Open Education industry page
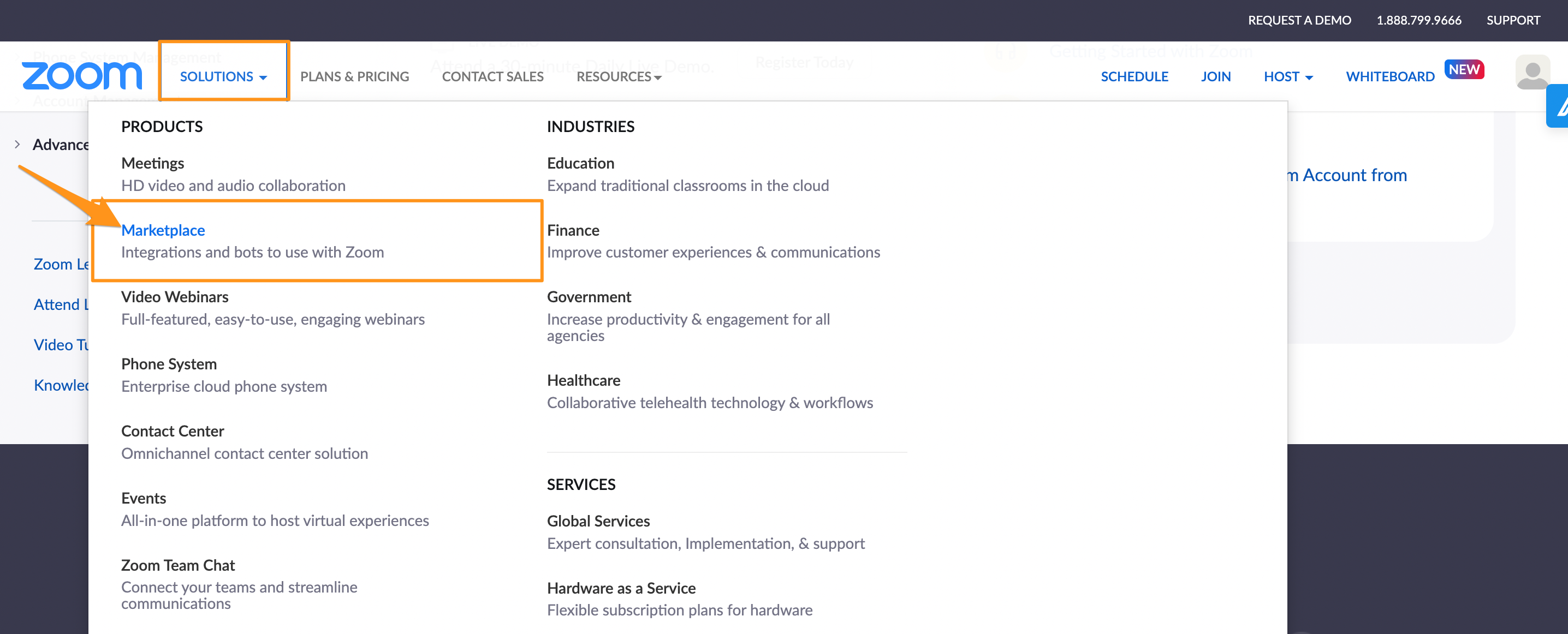The width and height of the screenshot is (1568, 634). (x=580, y=163)
